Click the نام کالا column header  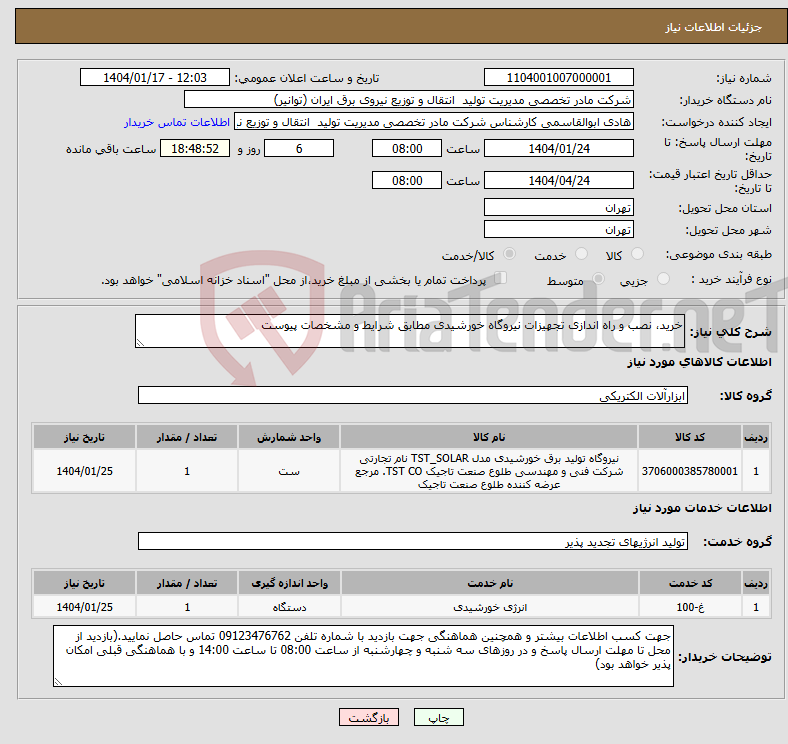click(489, 437)
